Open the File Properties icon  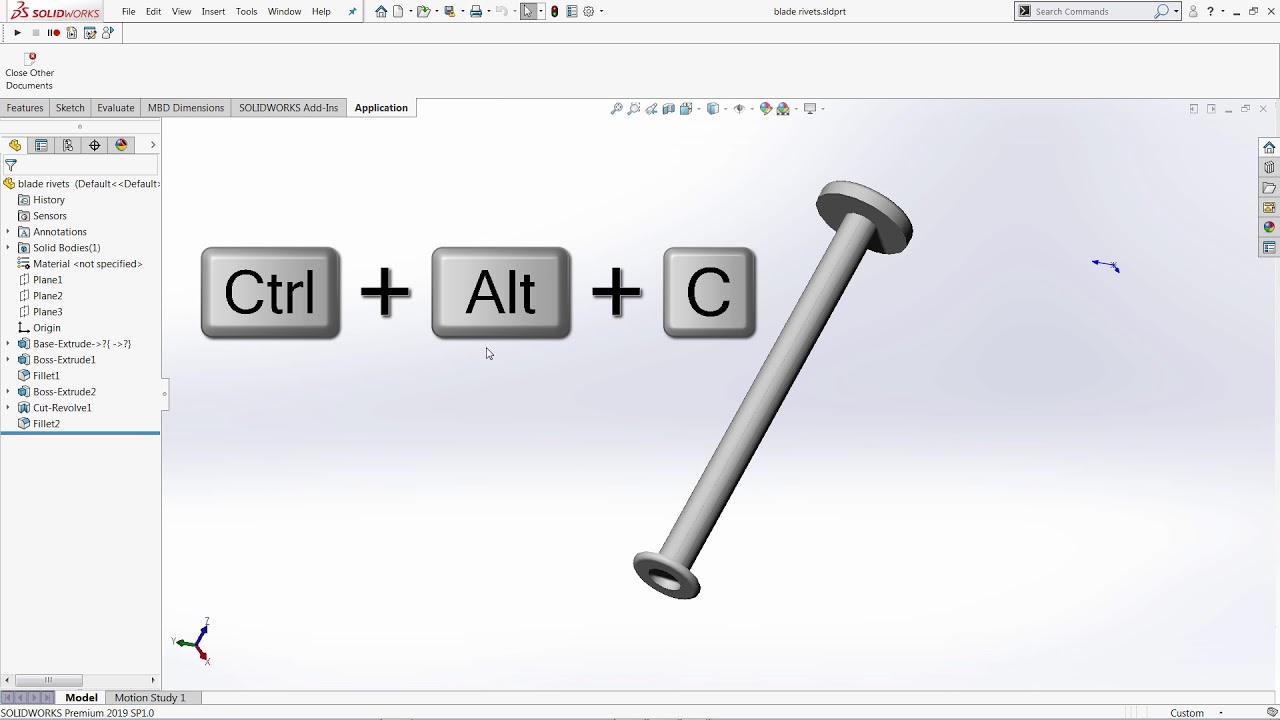pos(571,11)
